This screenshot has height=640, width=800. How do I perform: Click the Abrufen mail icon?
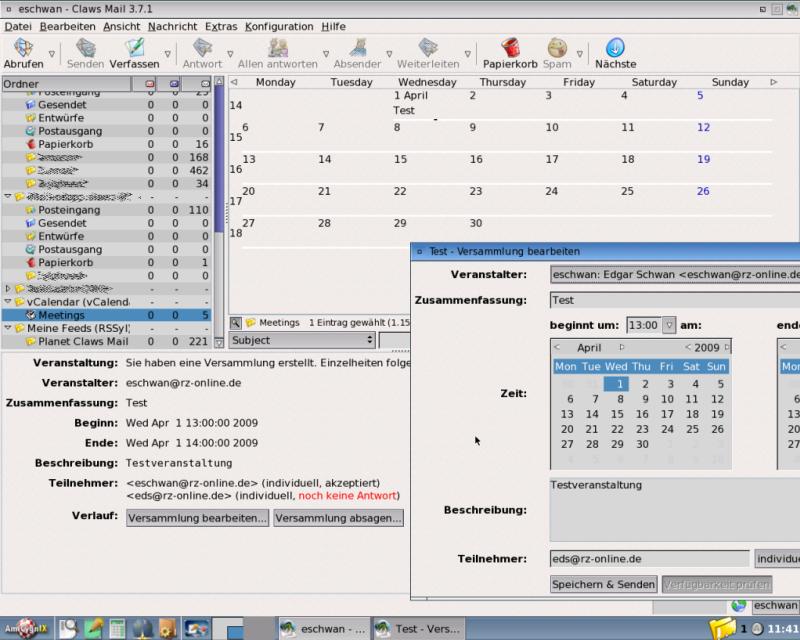pyautogui.click(x=23, y=48)
